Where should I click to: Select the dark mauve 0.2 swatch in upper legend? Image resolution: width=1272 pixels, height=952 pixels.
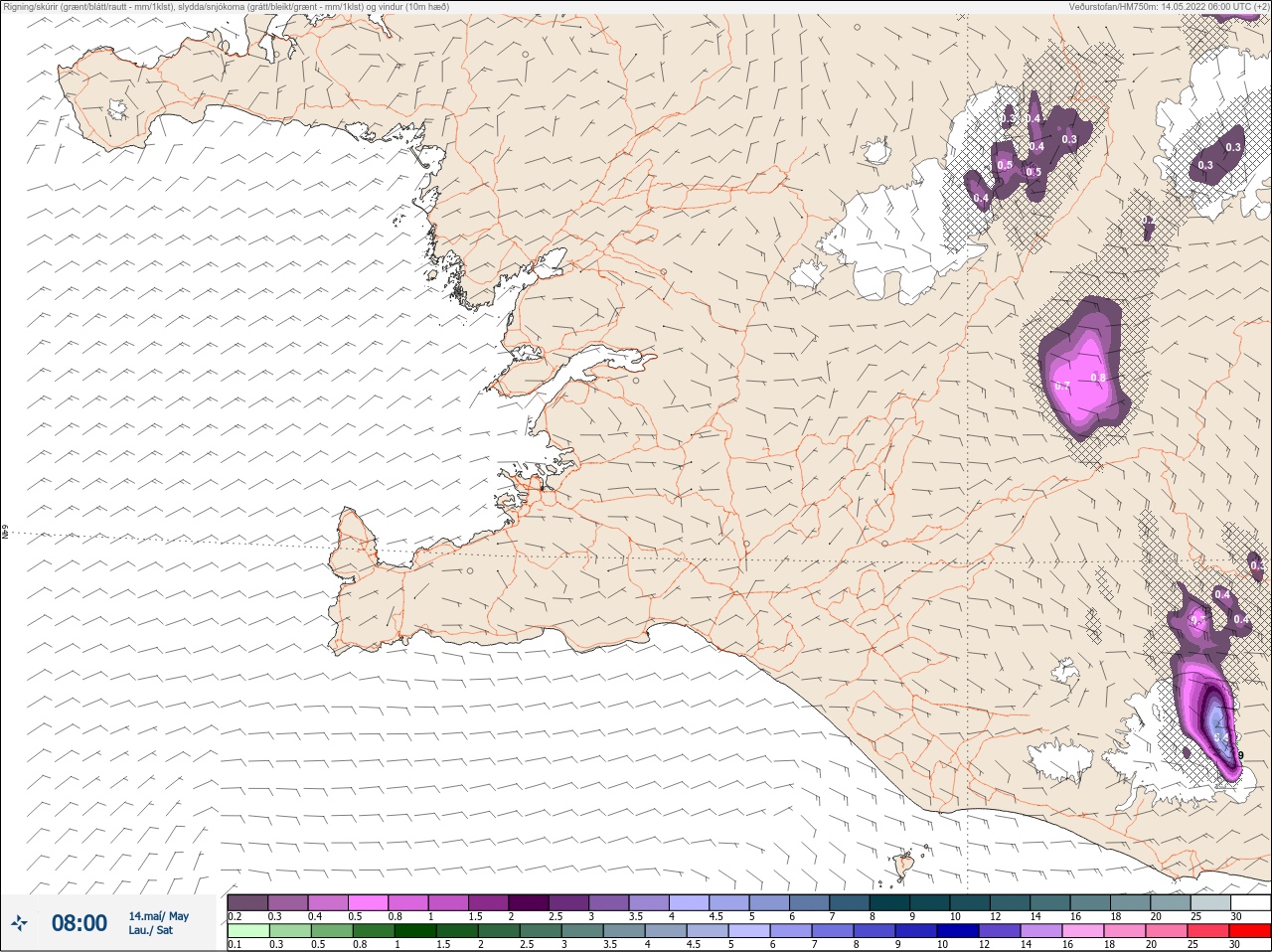click(x=247, y=902)
